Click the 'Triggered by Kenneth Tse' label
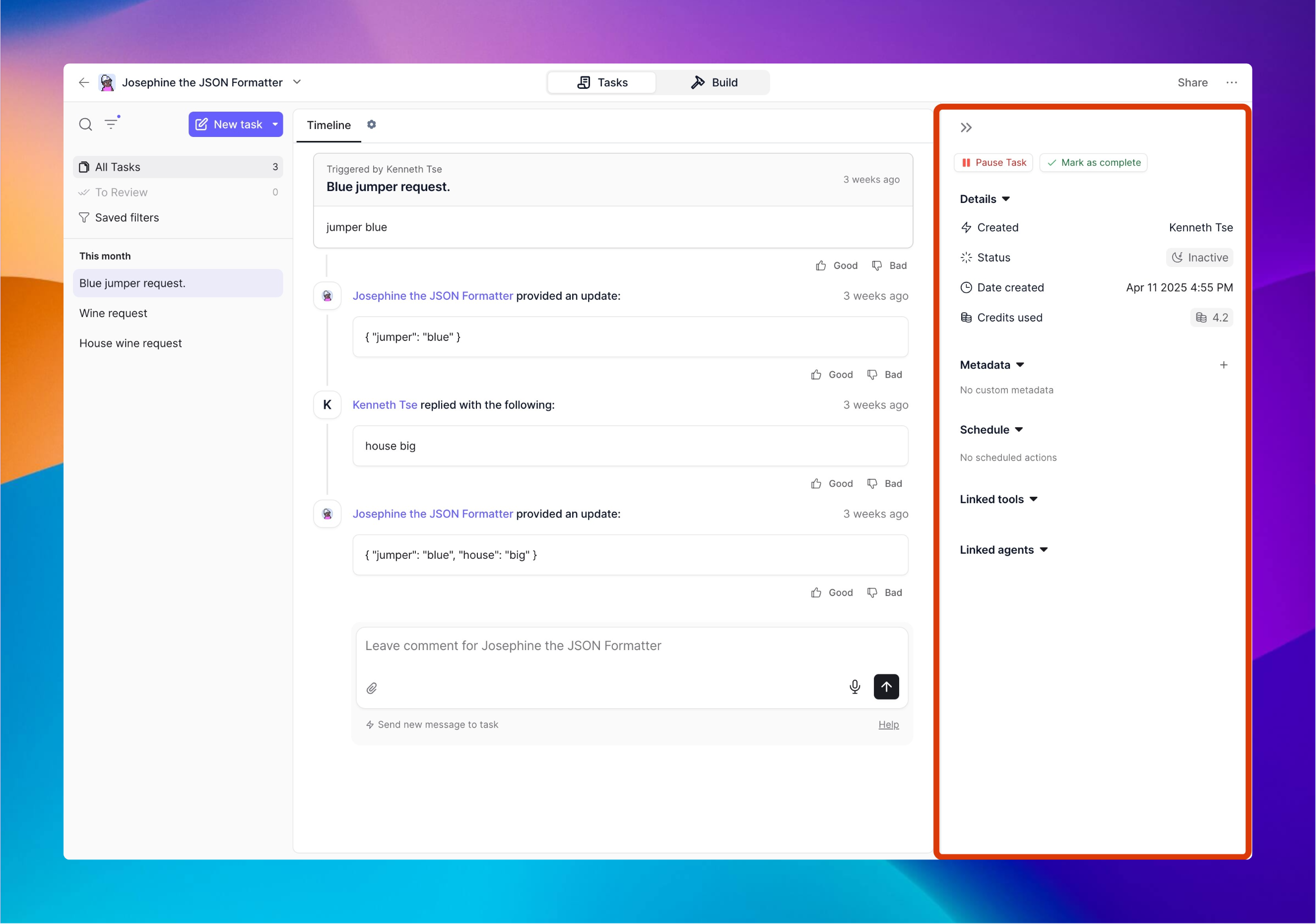 click(384, 169)
